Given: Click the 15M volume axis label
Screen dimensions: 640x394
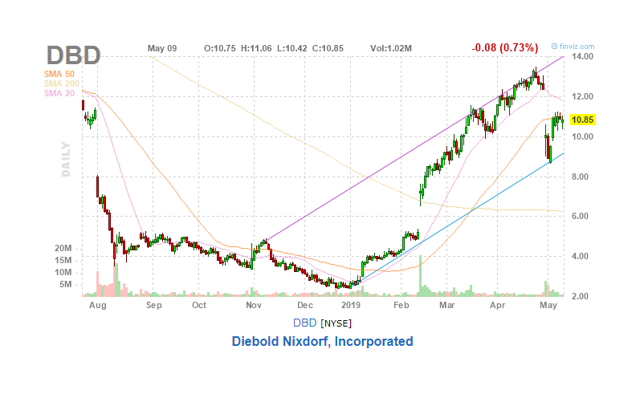Looking at the screenshot, I should tap(63, 260).
